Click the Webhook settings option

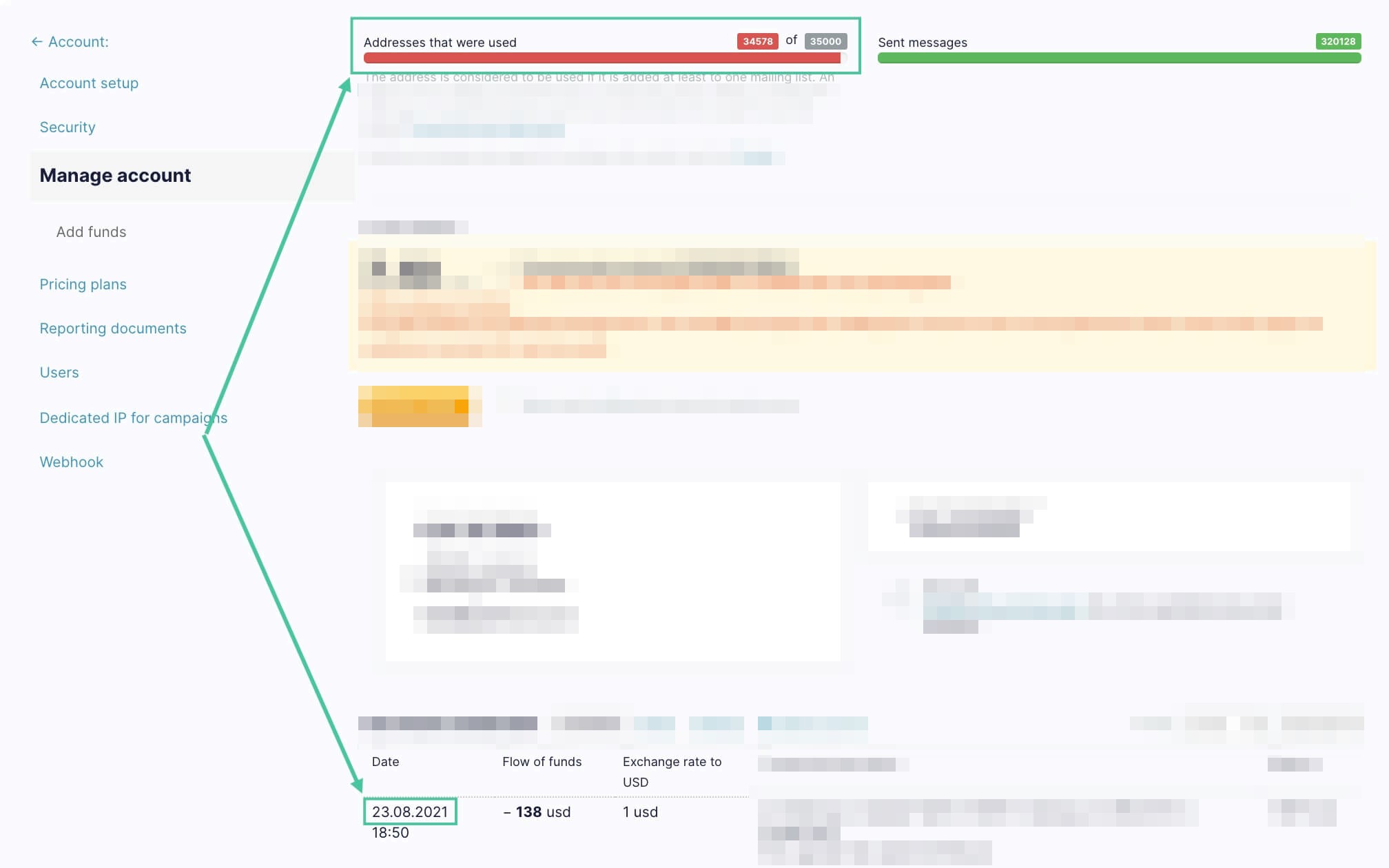(71, 461)
